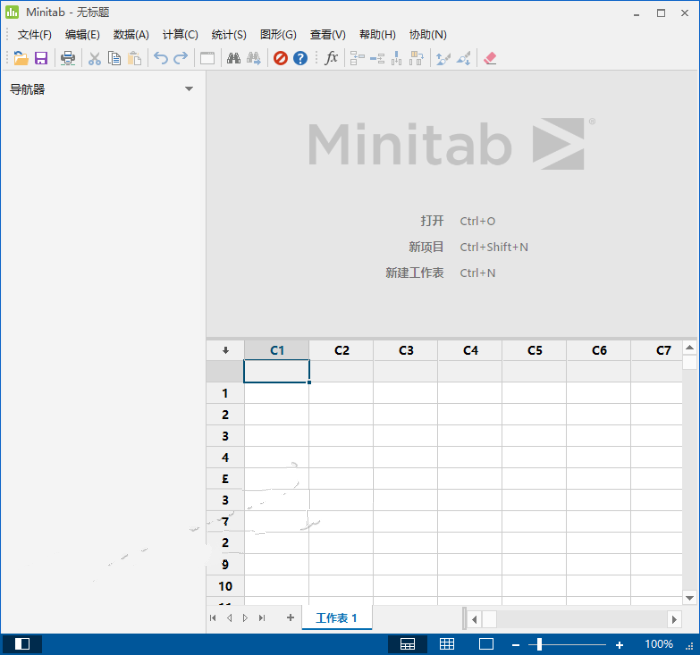This screenshot has height=655, width=700.
Task: Click the Find binoculars icon
Action: click(233, 58)
